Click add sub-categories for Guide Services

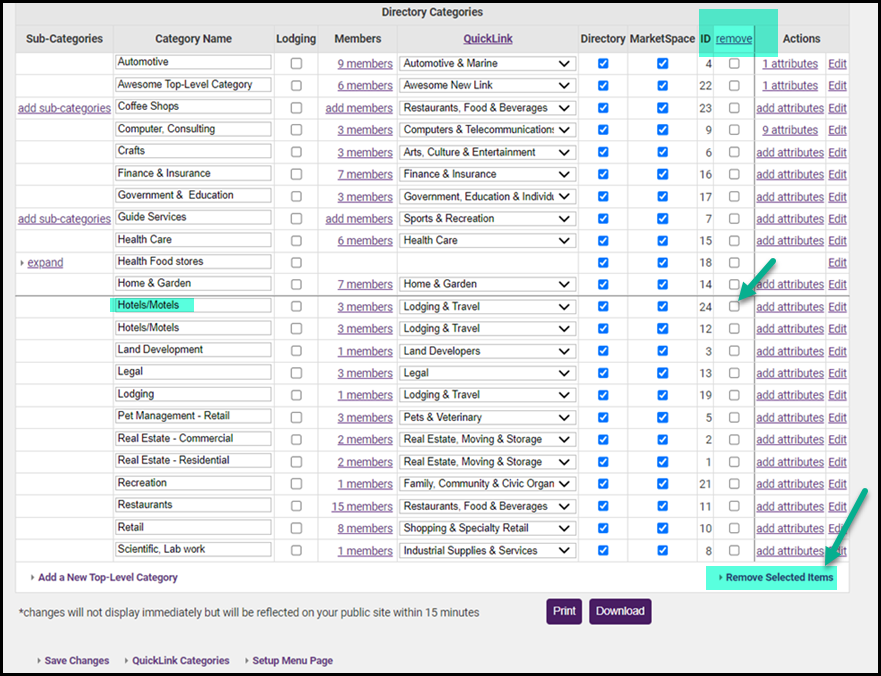point(64,219)
